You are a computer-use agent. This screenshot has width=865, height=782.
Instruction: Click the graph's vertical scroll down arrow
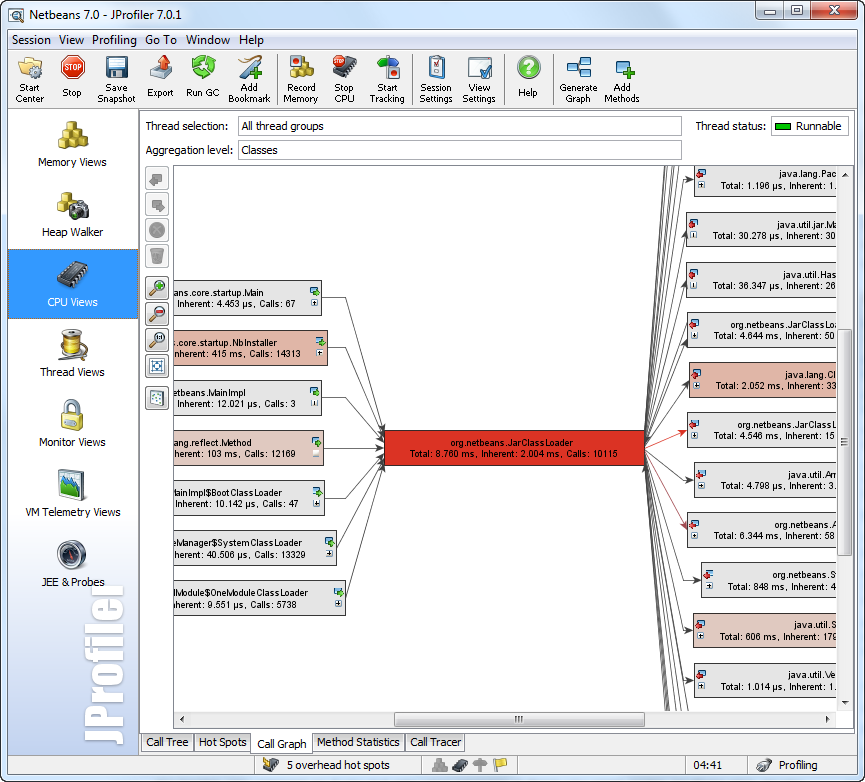pos(845,703)
